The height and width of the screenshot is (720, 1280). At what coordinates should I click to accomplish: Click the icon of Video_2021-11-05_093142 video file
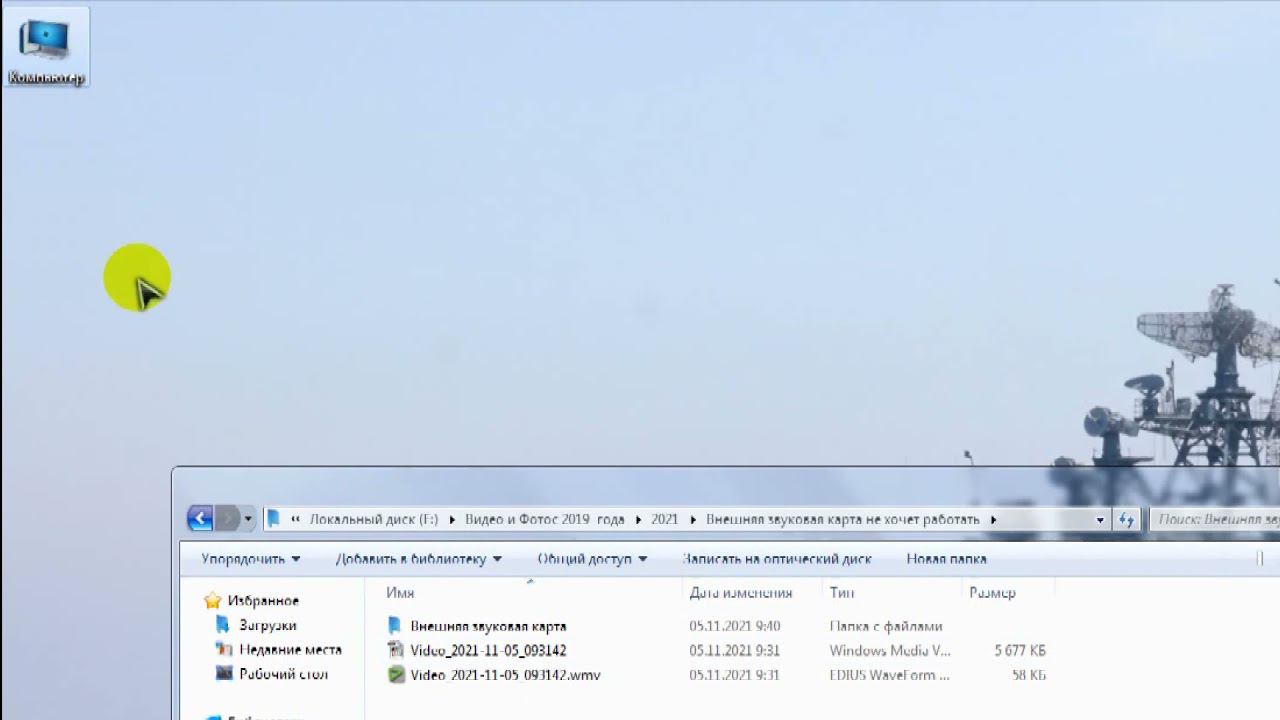point(396,650)
